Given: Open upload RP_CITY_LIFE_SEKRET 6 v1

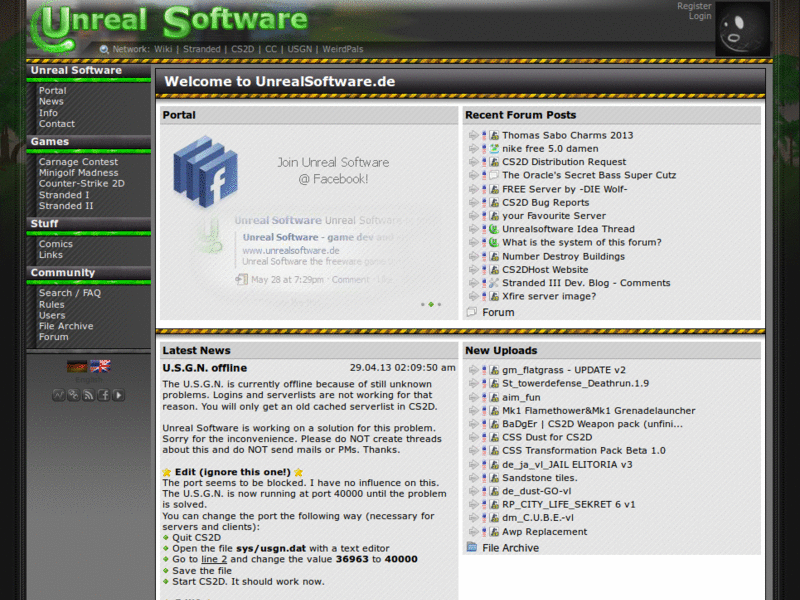Looking at the screenshot, I should [569, 504].
